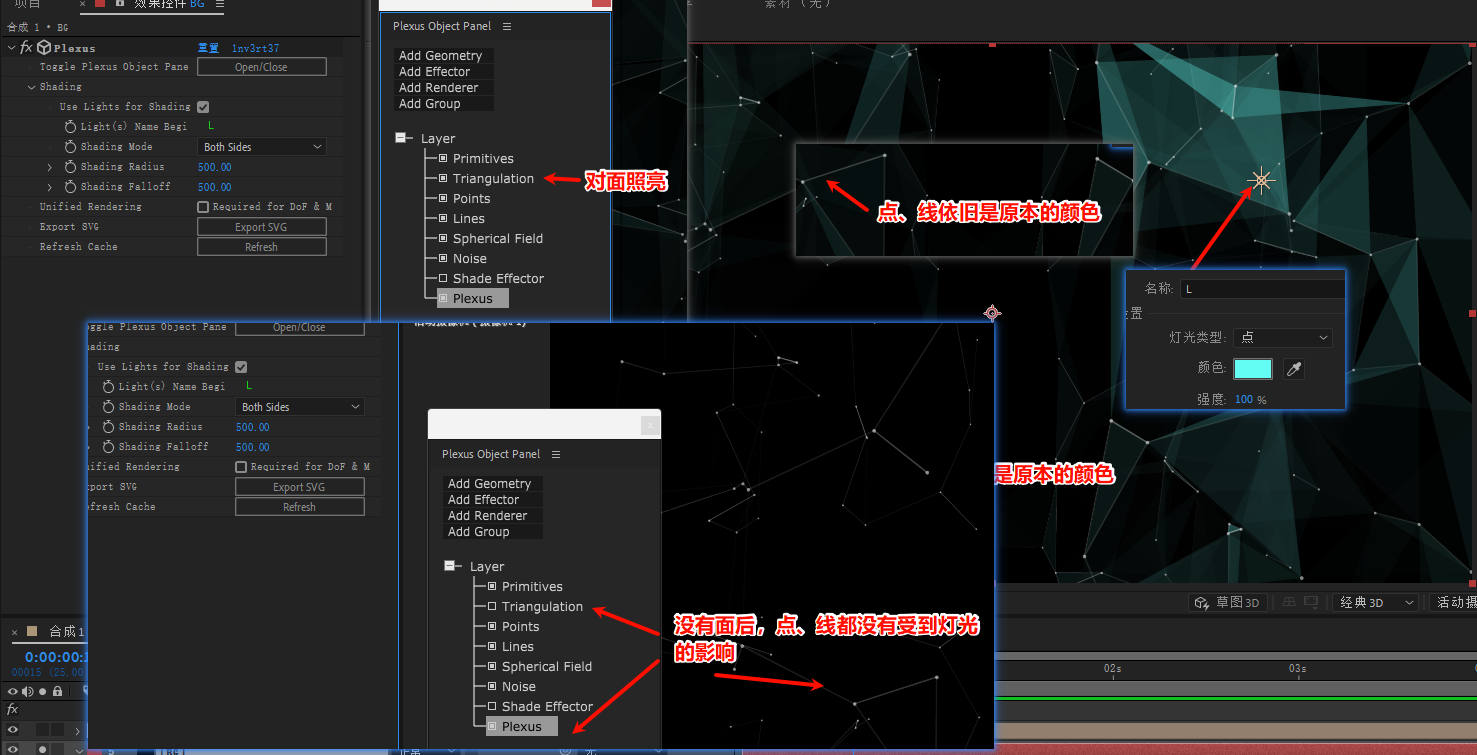
Task: Click the 02s mark on time ruler
Action: tap(1112, 668)
